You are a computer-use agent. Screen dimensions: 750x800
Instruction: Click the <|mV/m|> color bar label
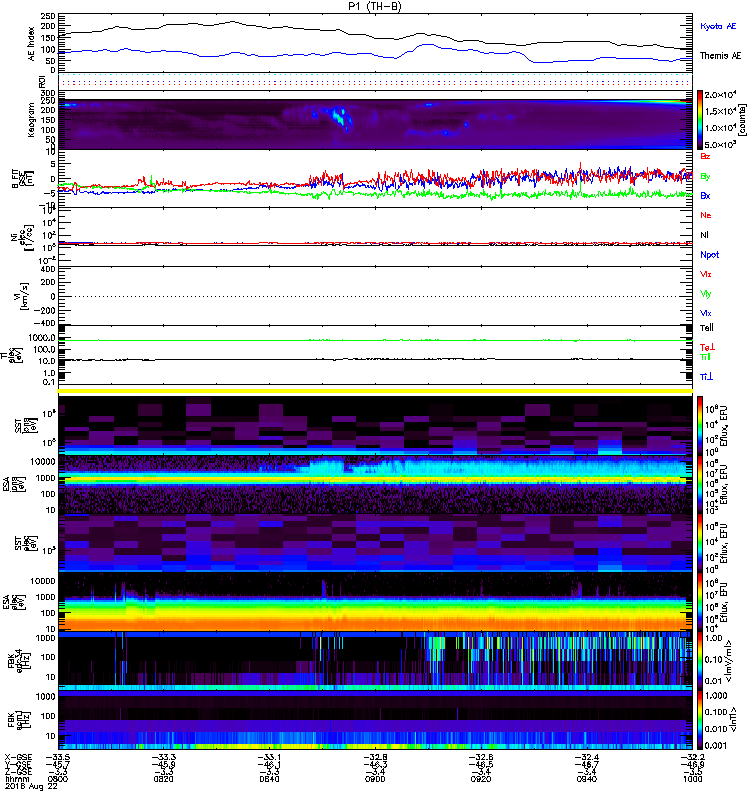[x=730, y=661]
